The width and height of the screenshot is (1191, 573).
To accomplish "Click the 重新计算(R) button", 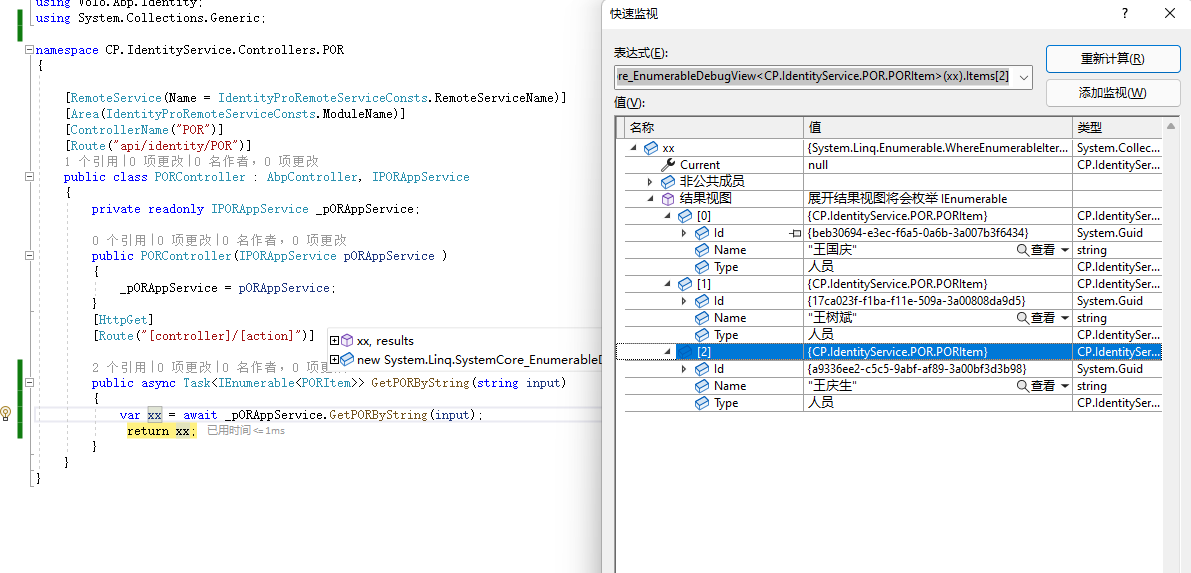I will pyautogui.click(x=1112, y=59).
